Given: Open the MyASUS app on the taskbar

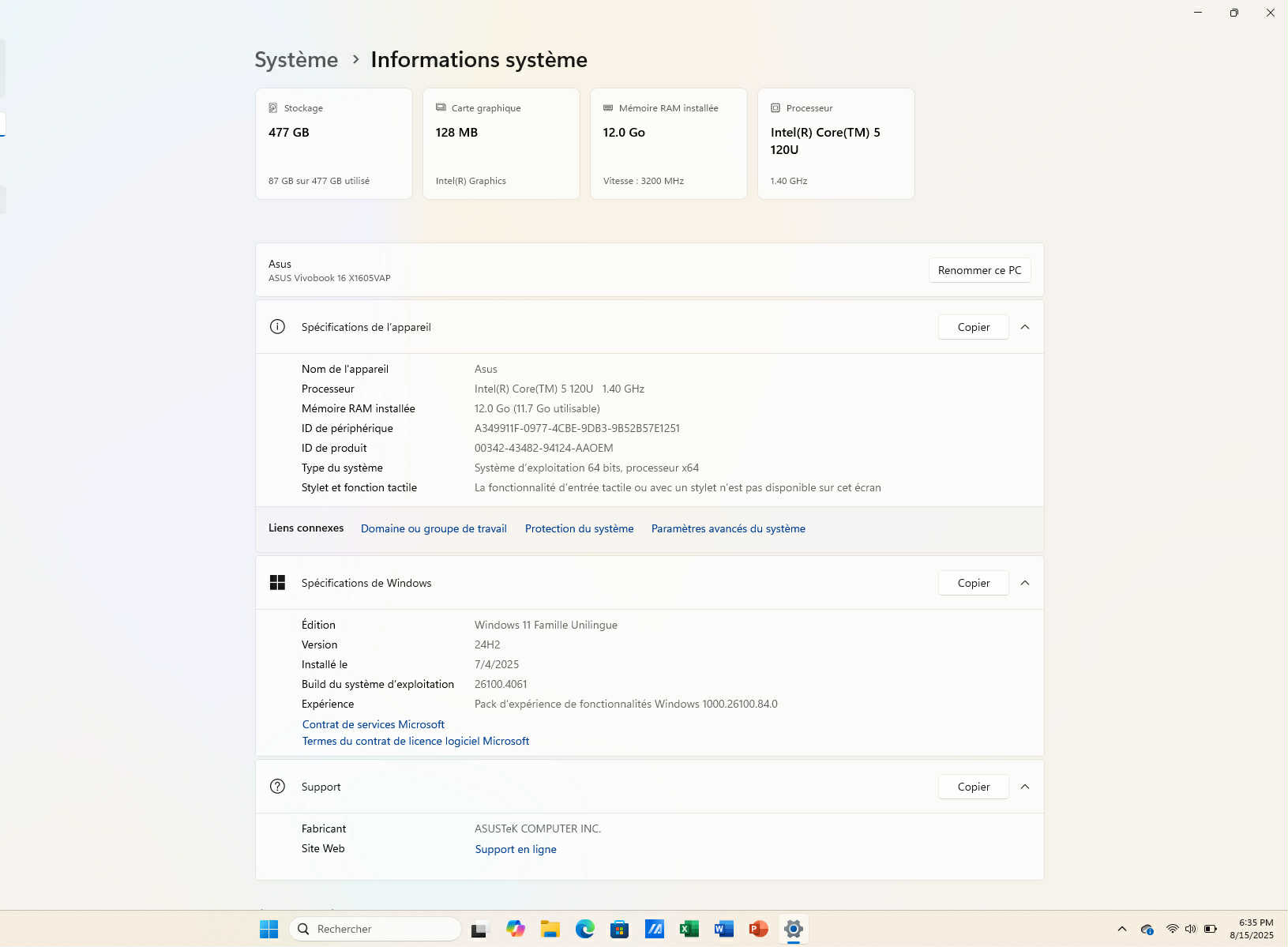Looking at the screenshot, I should [655, 929].
